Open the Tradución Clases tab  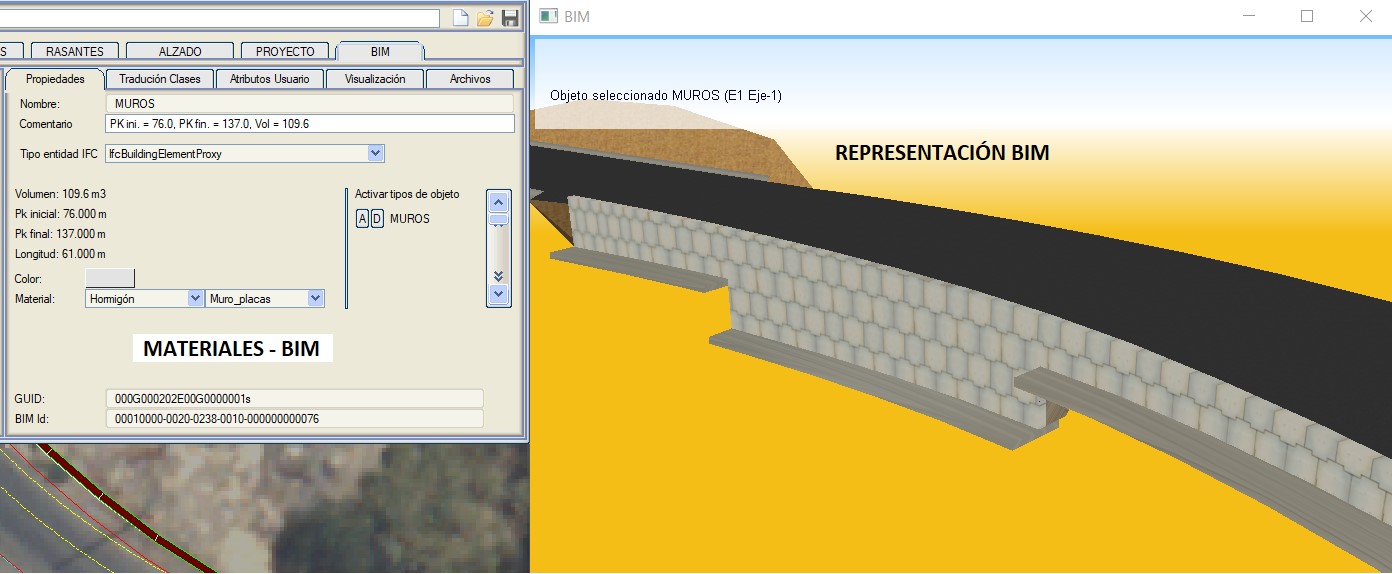point(160,78)
